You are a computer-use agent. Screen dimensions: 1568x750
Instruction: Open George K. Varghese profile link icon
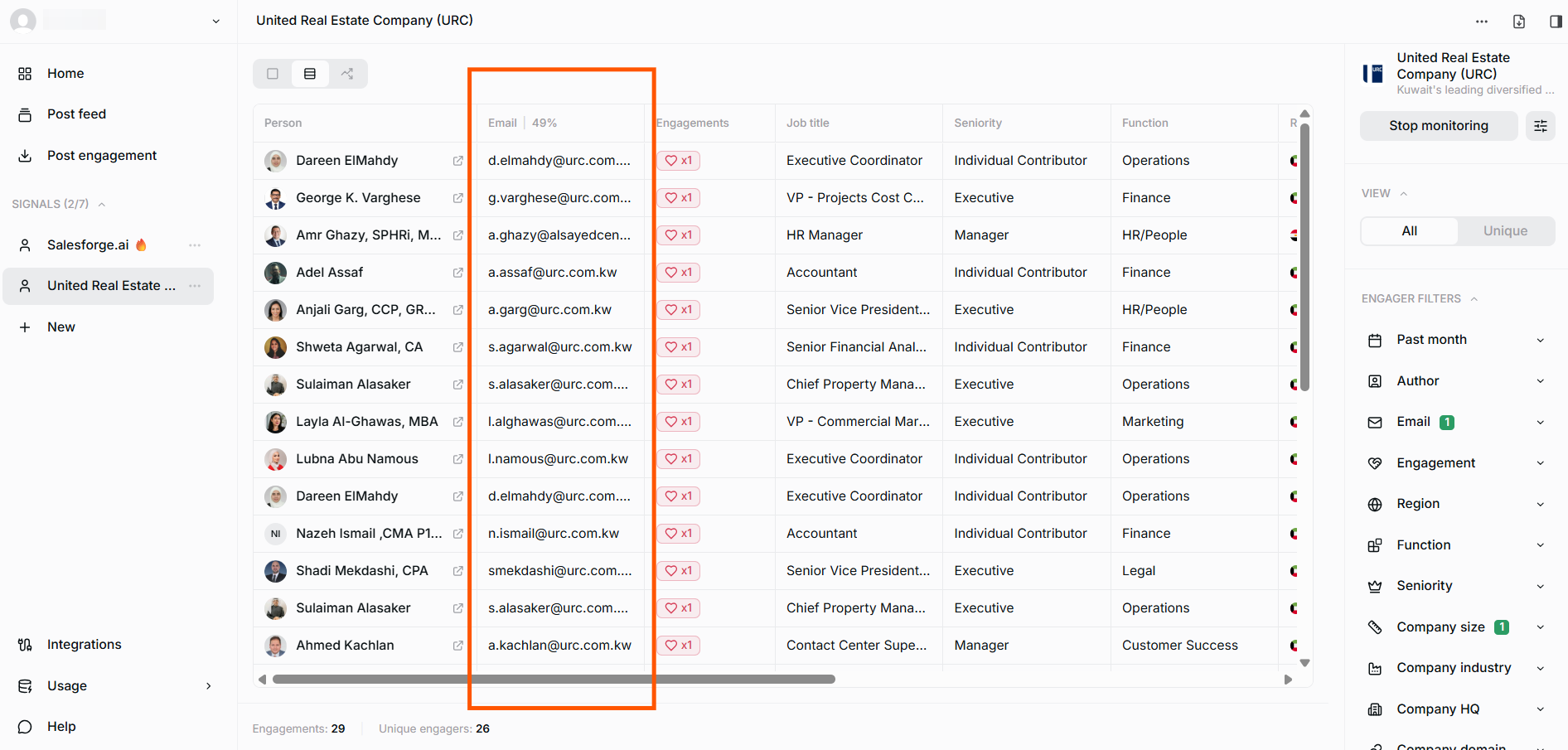[457, 198]
